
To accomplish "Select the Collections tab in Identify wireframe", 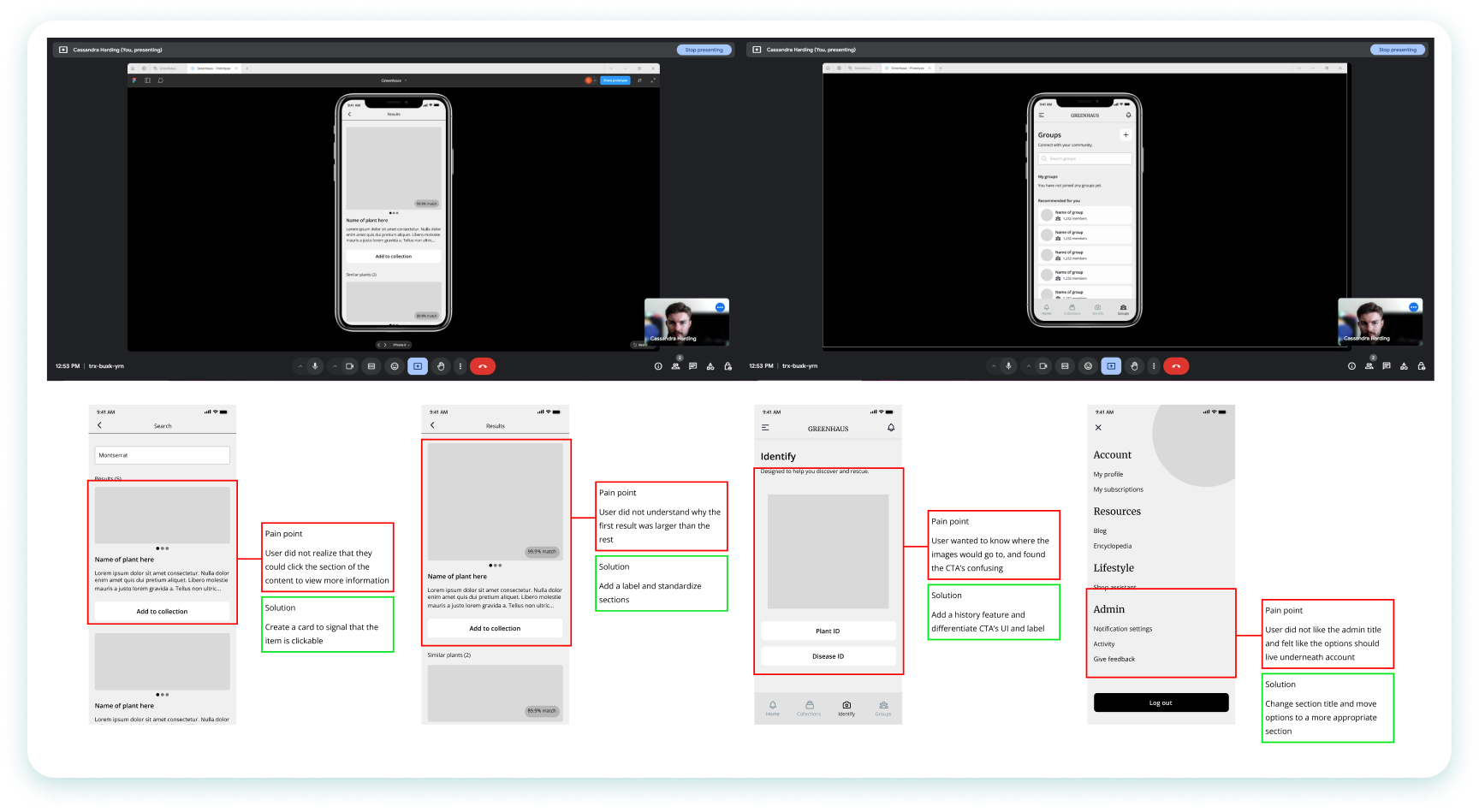I will pyautogui.click(x=809, y=708).
